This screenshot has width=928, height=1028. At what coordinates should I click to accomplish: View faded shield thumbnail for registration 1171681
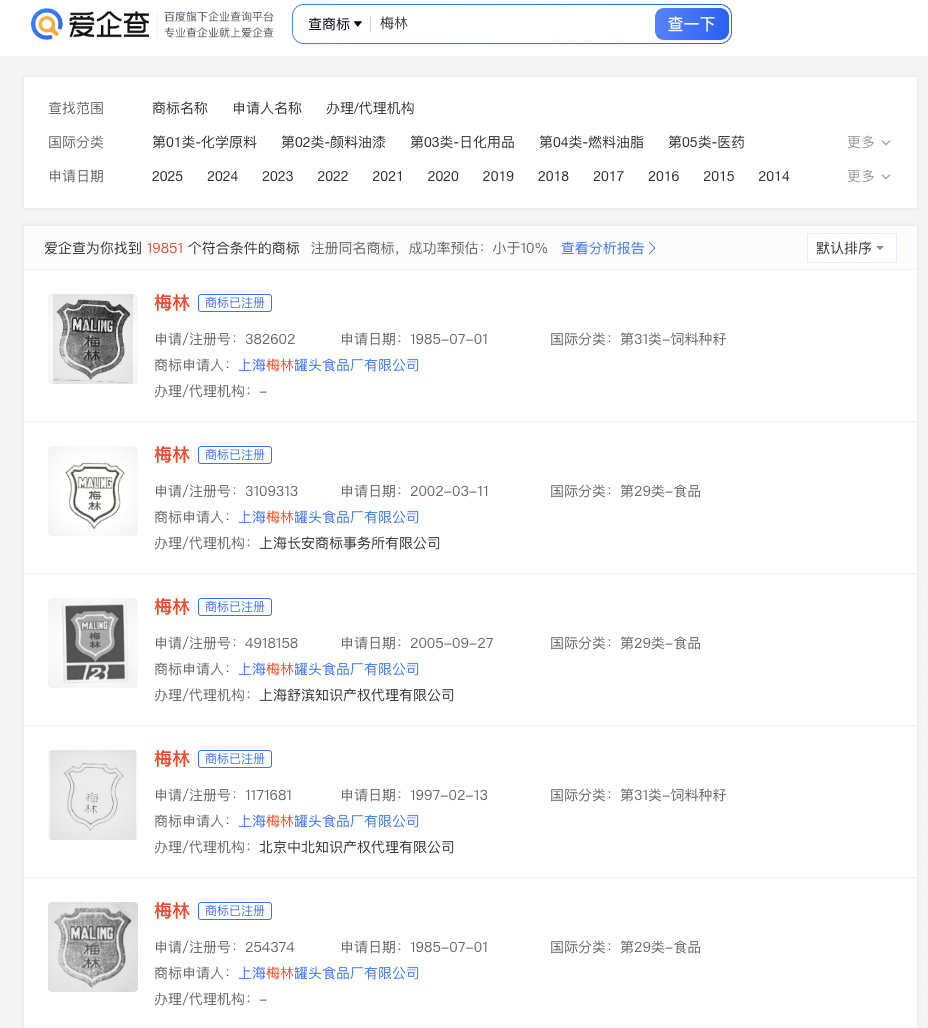(93, 795)
